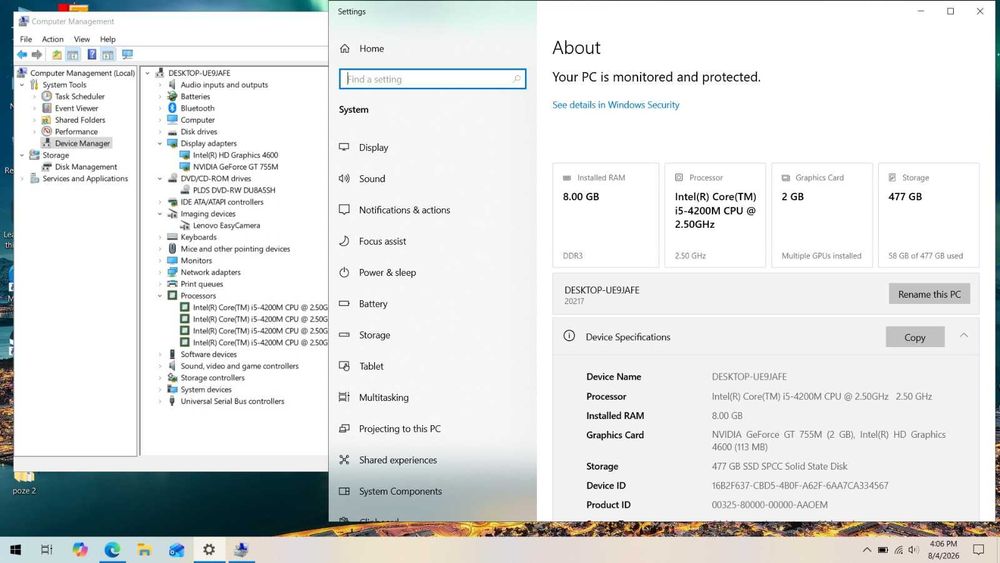Viewport: 1000px width, 563px height.
Task: Open System Components settings page
Action: [401, 491]
